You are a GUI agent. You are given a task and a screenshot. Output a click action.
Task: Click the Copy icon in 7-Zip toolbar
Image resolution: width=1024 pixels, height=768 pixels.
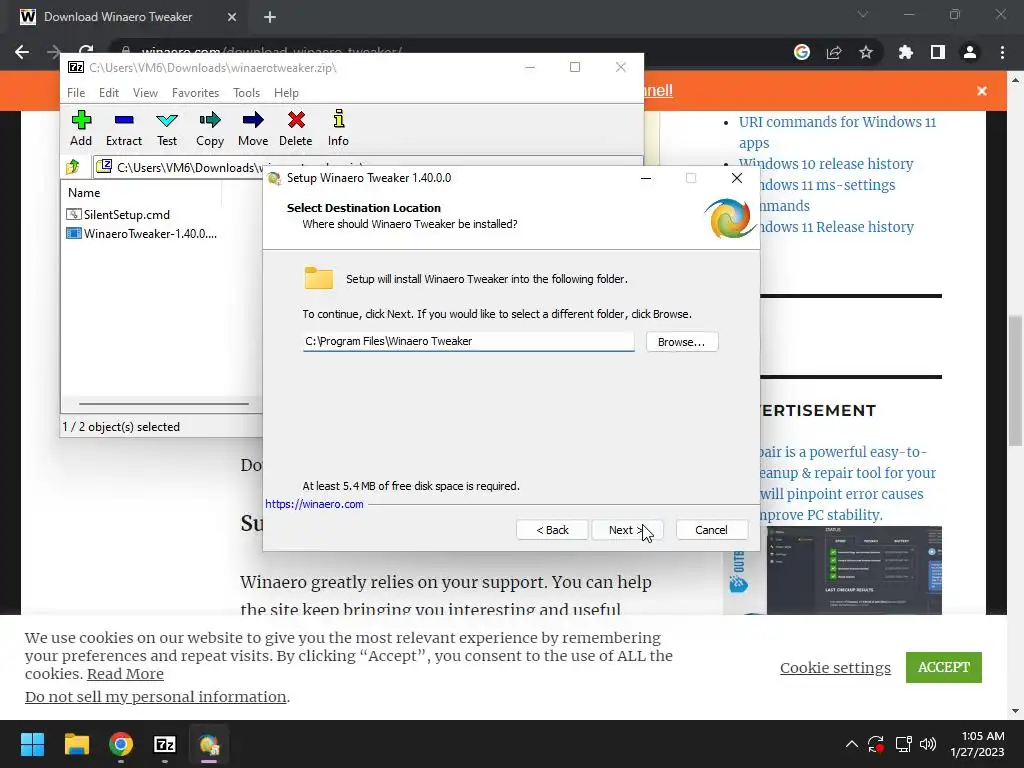210,128
